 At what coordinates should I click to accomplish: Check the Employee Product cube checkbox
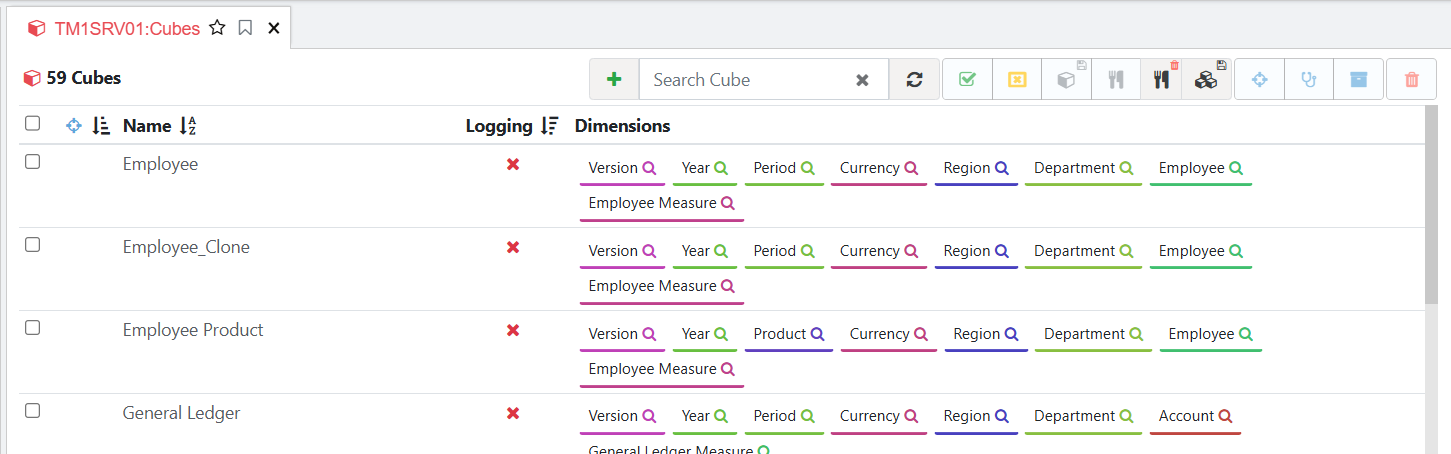[x=33, y=327]
